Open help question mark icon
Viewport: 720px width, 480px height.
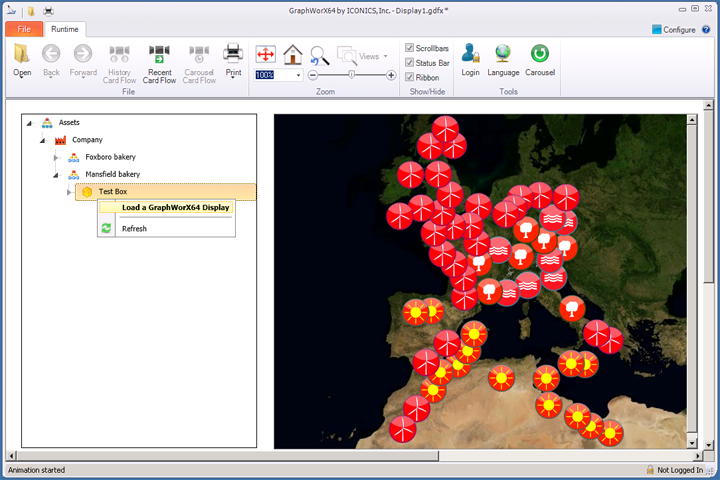[x=706, y=29]
